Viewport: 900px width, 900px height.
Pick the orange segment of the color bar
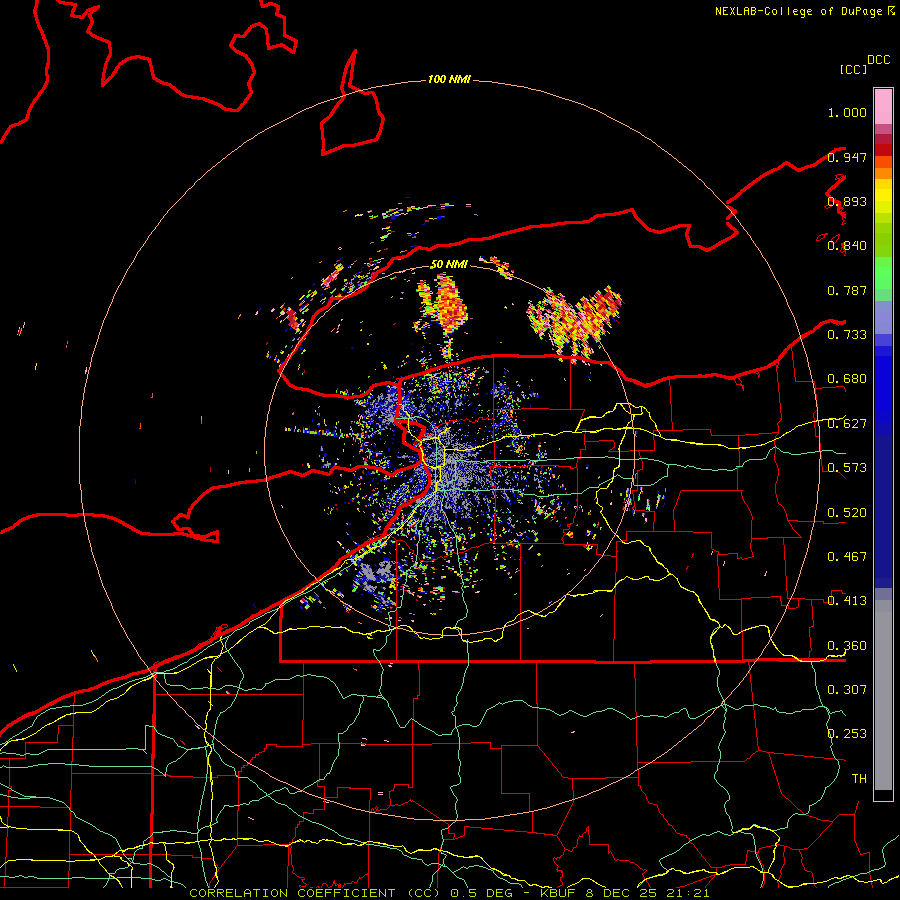click(x=883, y=168)
